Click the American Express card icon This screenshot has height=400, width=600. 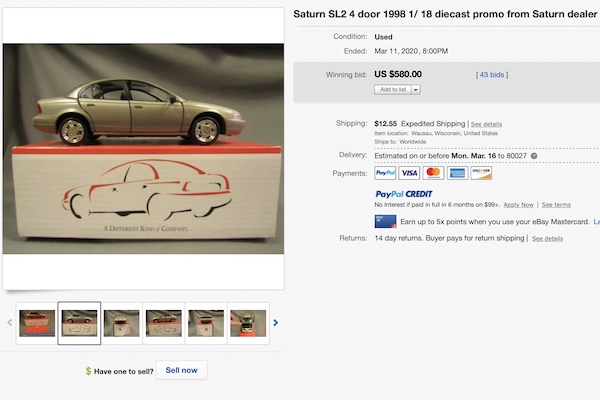(x=457, y=173)
